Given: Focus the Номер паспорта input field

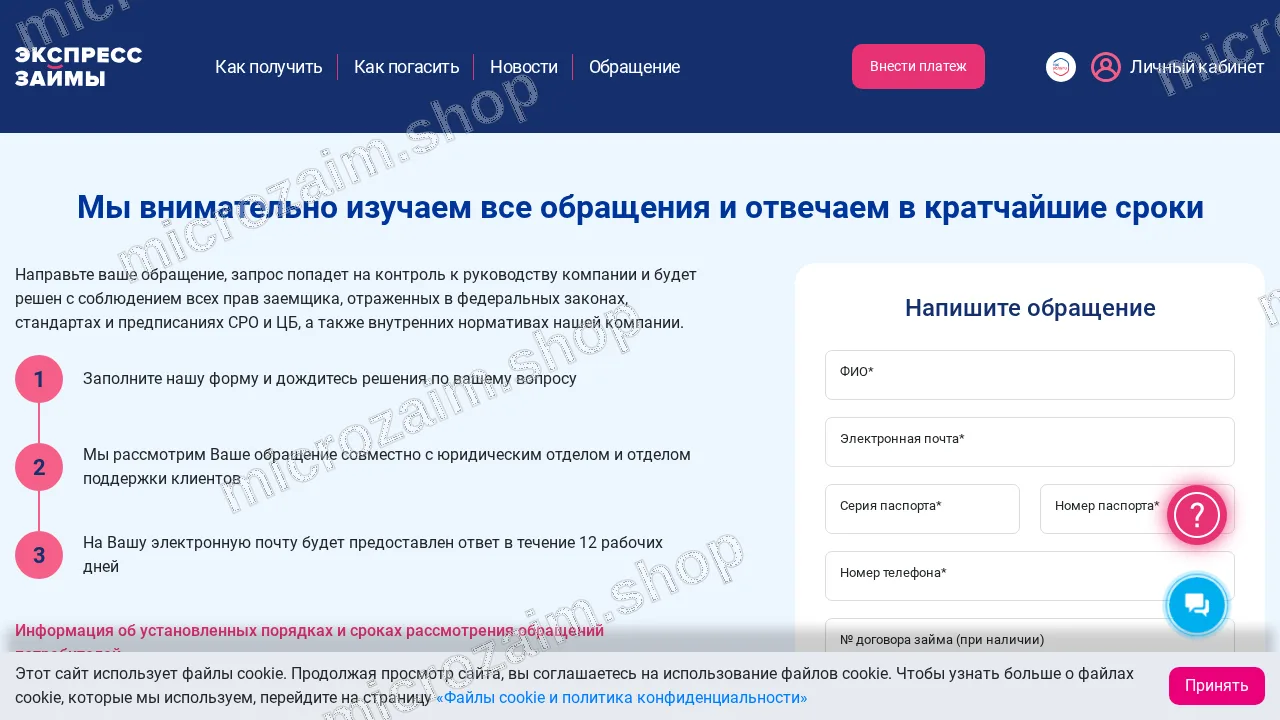Looking at the screenshot, I should 1137,509.
